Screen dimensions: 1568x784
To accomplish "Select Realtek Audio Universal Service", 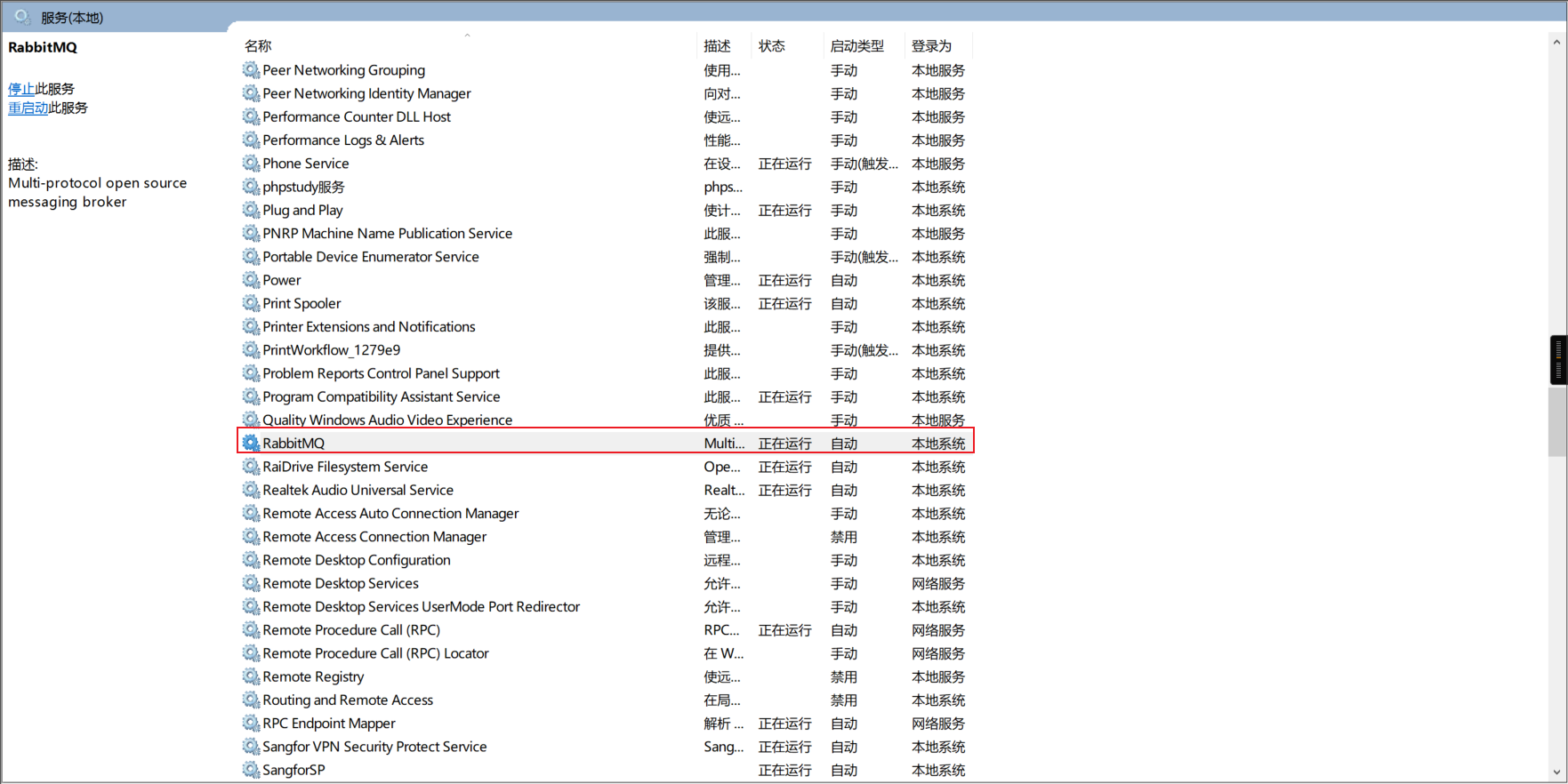I will pyautogui.click(x=358, y=490).
